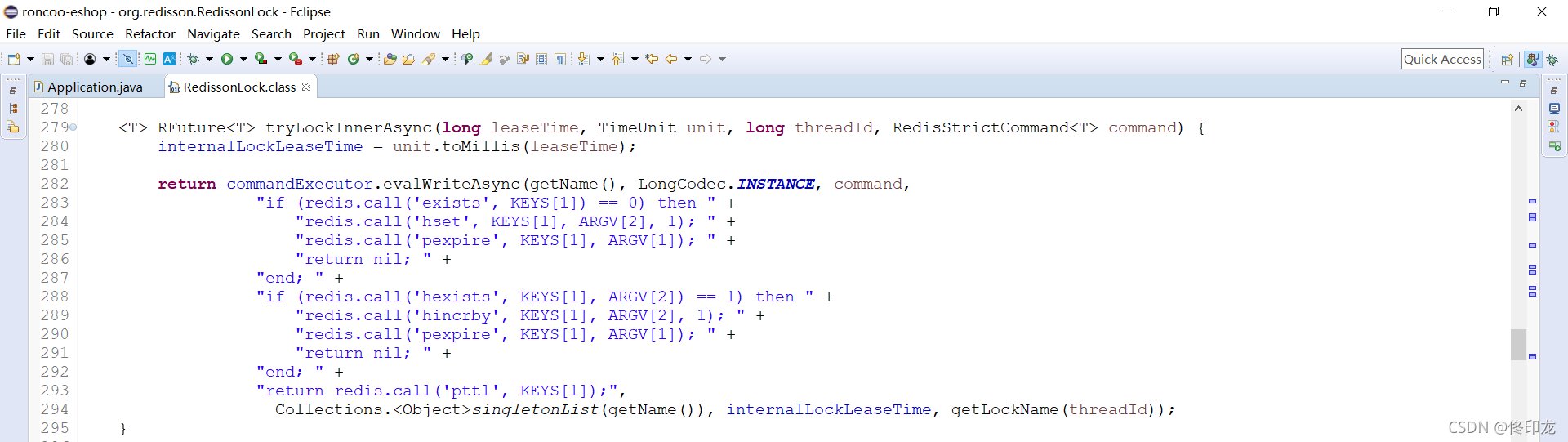Click the Last Edit Location icon
The height and width of the screenshot is (442, 1568).
[x=651, y=59]
